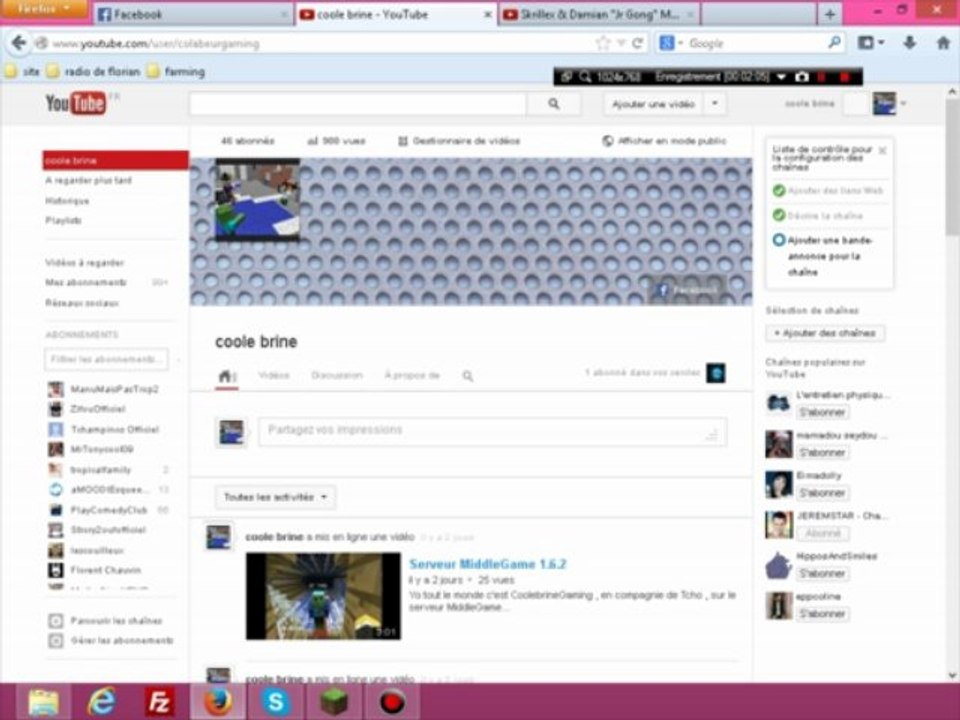Click the Facebook link on channel banner

[686, 290]
